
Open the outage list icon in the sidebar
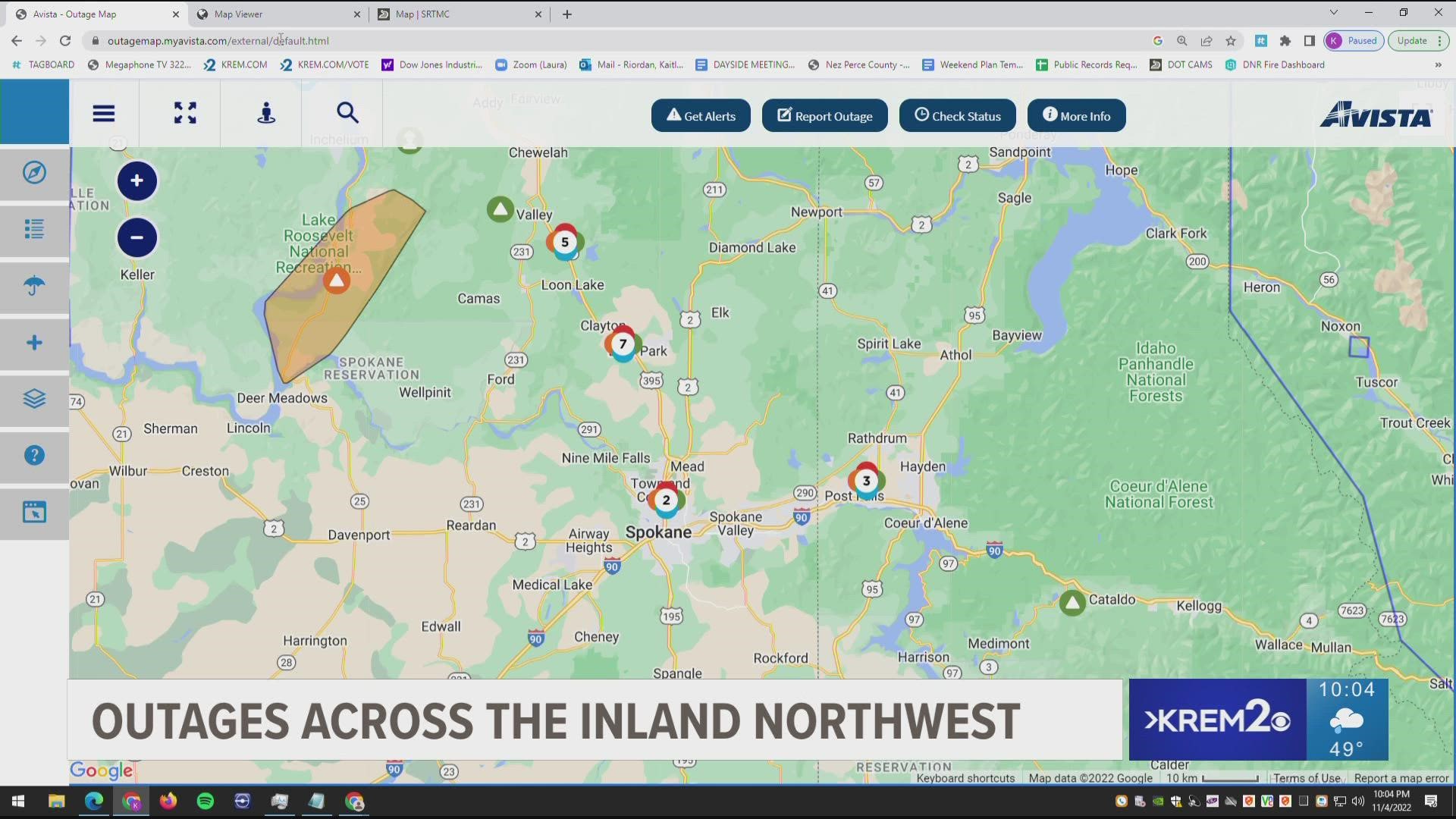click(x=34, y=230)
